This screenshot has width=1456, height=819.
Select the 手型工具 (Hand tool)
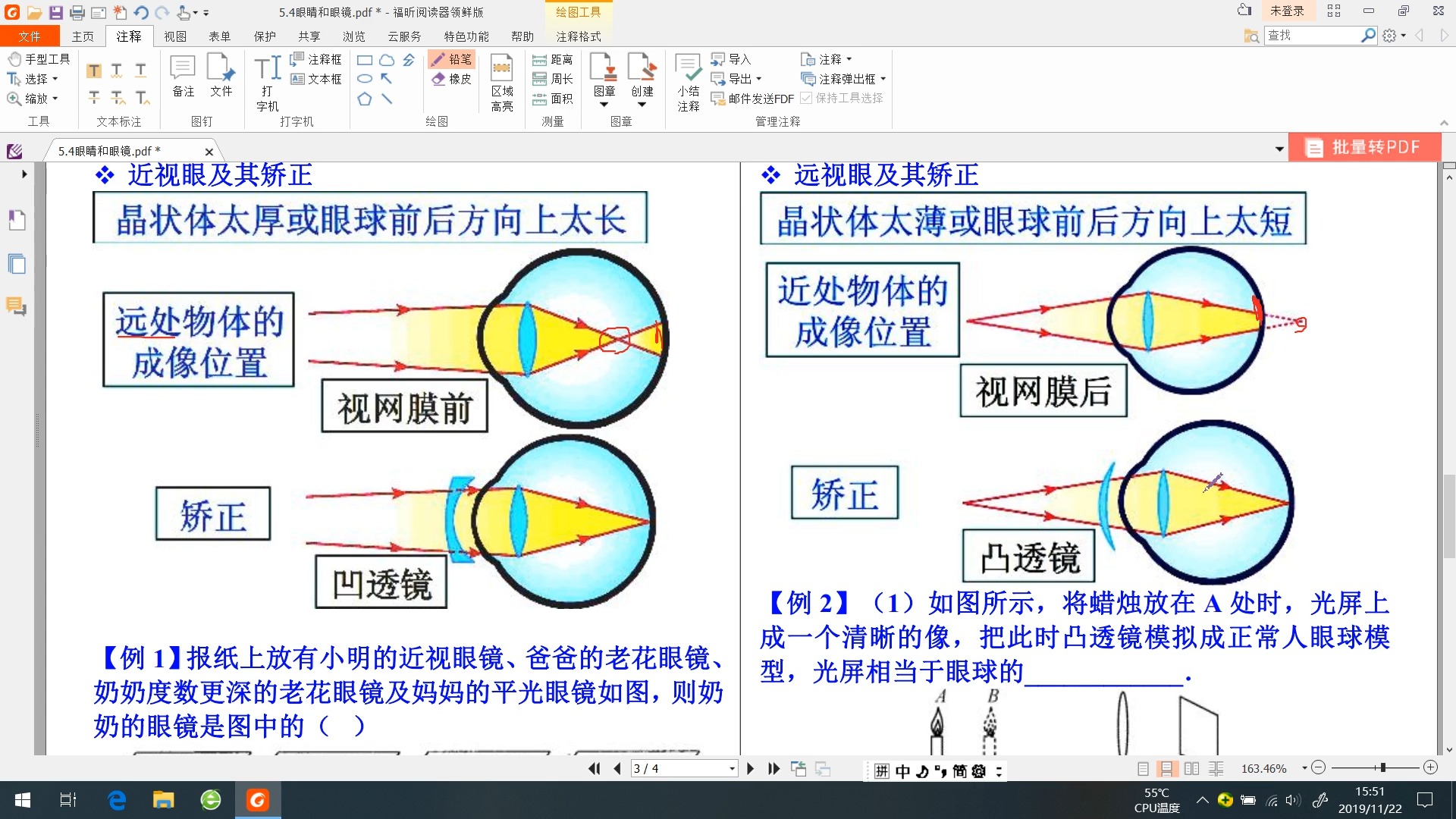click(38, 59)
